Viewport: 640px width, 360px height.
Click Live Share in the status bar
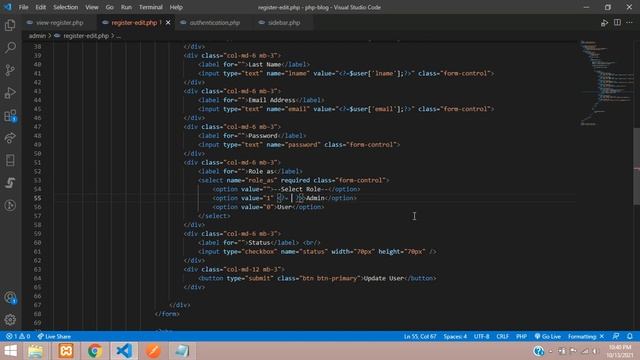tap(54, 336)
